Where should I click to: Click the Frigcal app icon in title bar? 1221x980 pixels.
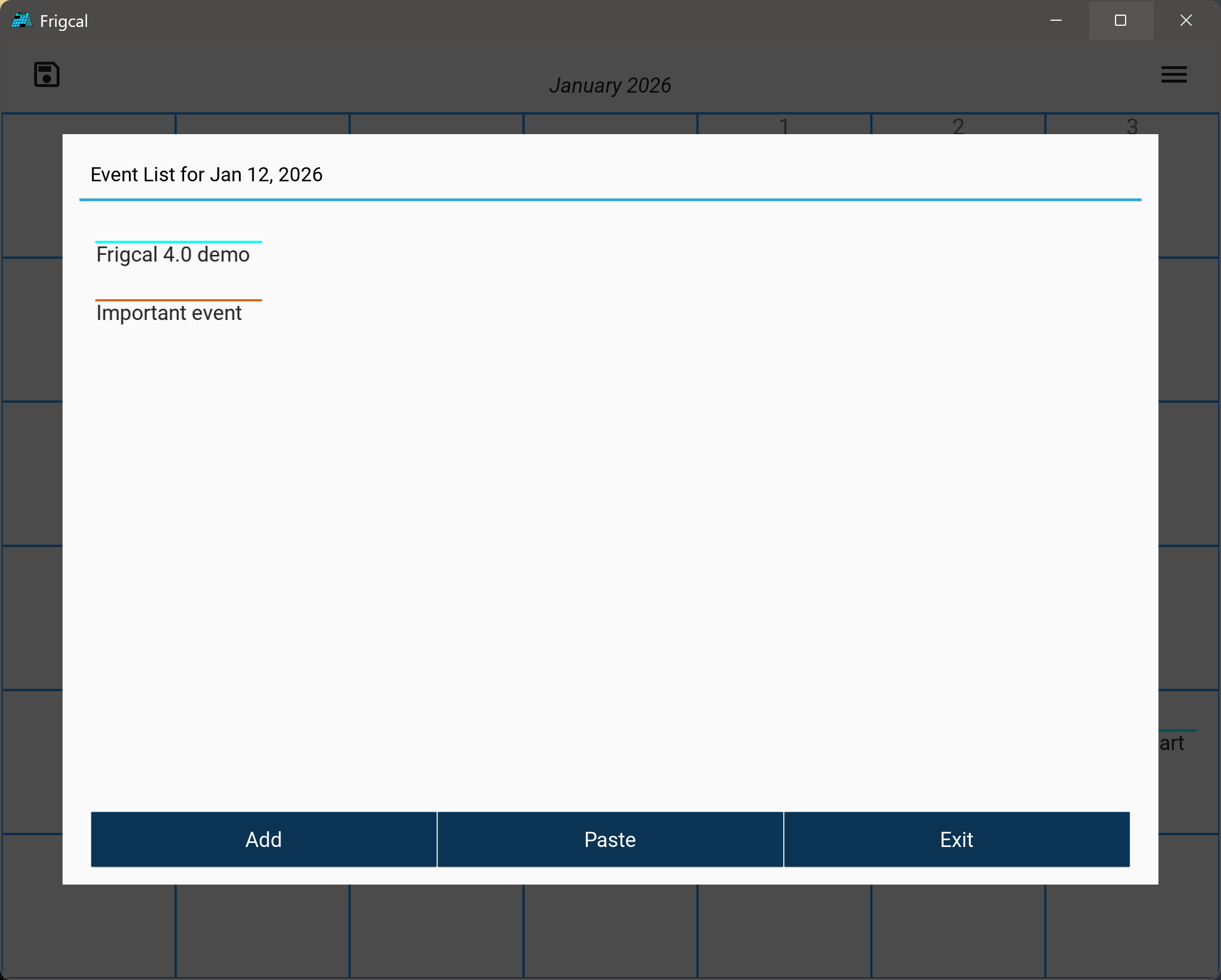click(x=21, y=21)
